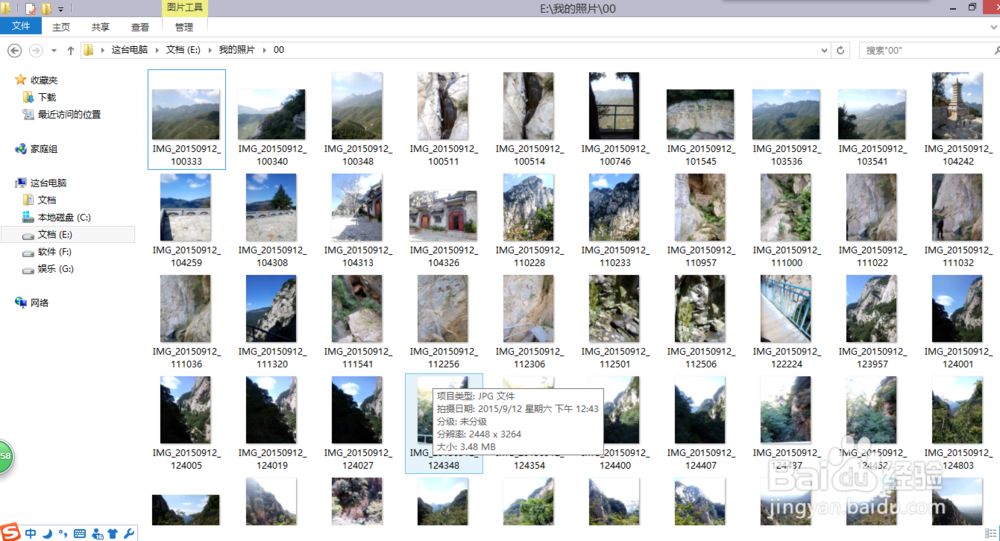
Task: Open 软件 (F:) drive in the sidebar
Action: point(47,251)
